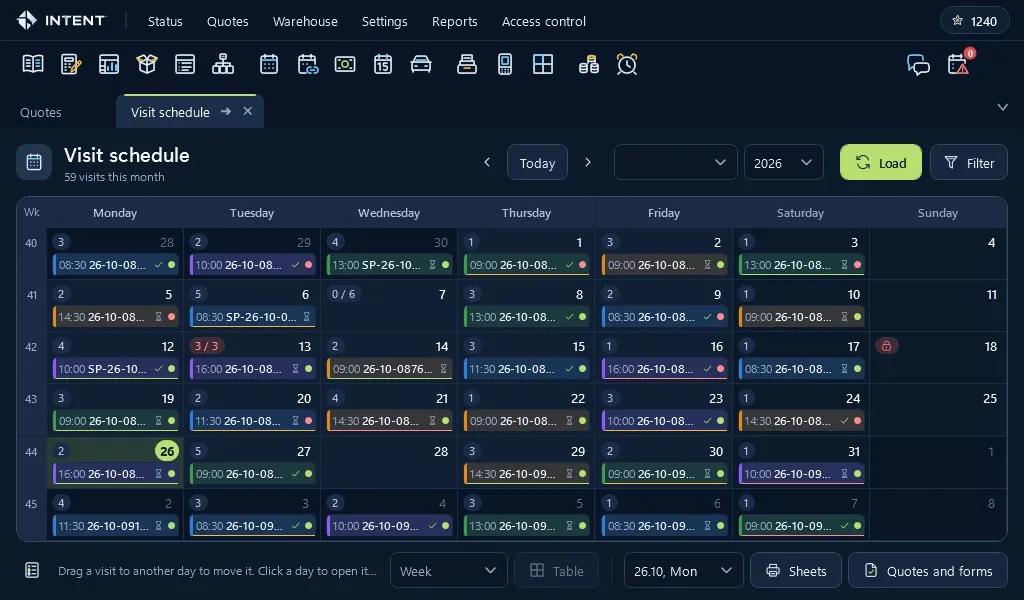The width and height of the screenshot is (1024, 600).
Task: Open the Week view dropdown
Action: (x=449, y=571)
